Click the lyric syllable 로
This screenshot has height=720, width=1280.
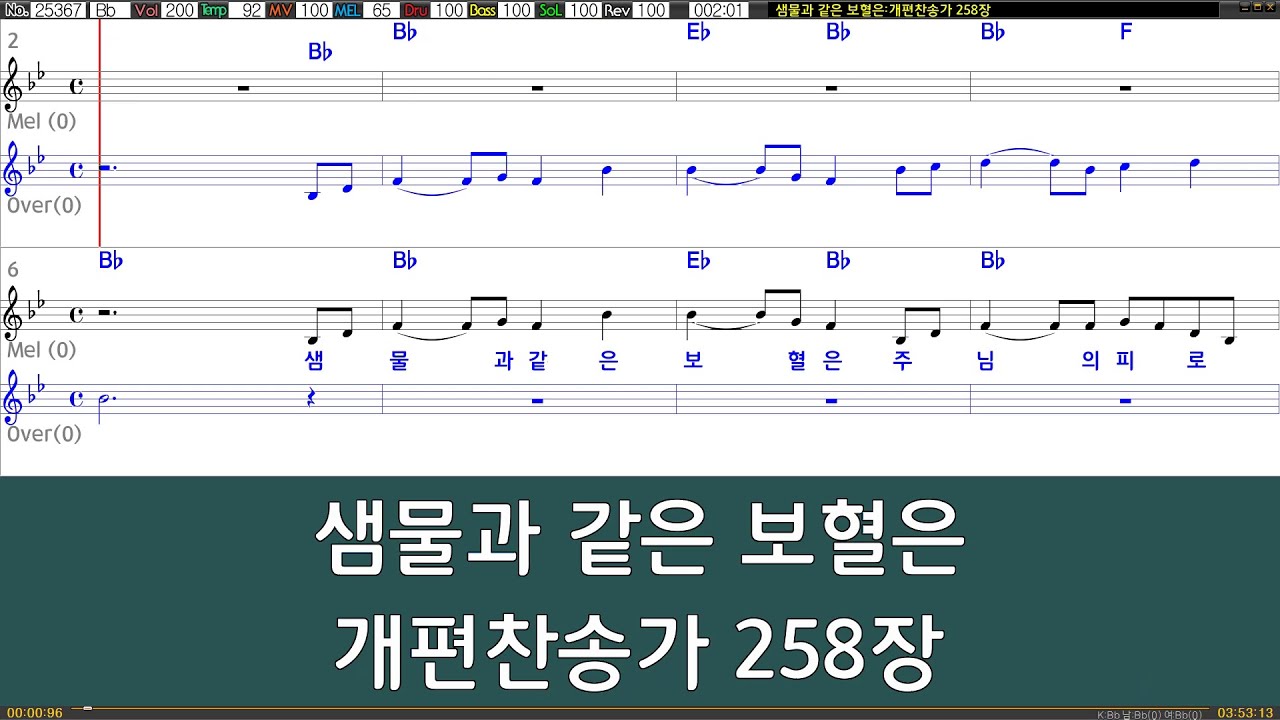point(1196,360)
